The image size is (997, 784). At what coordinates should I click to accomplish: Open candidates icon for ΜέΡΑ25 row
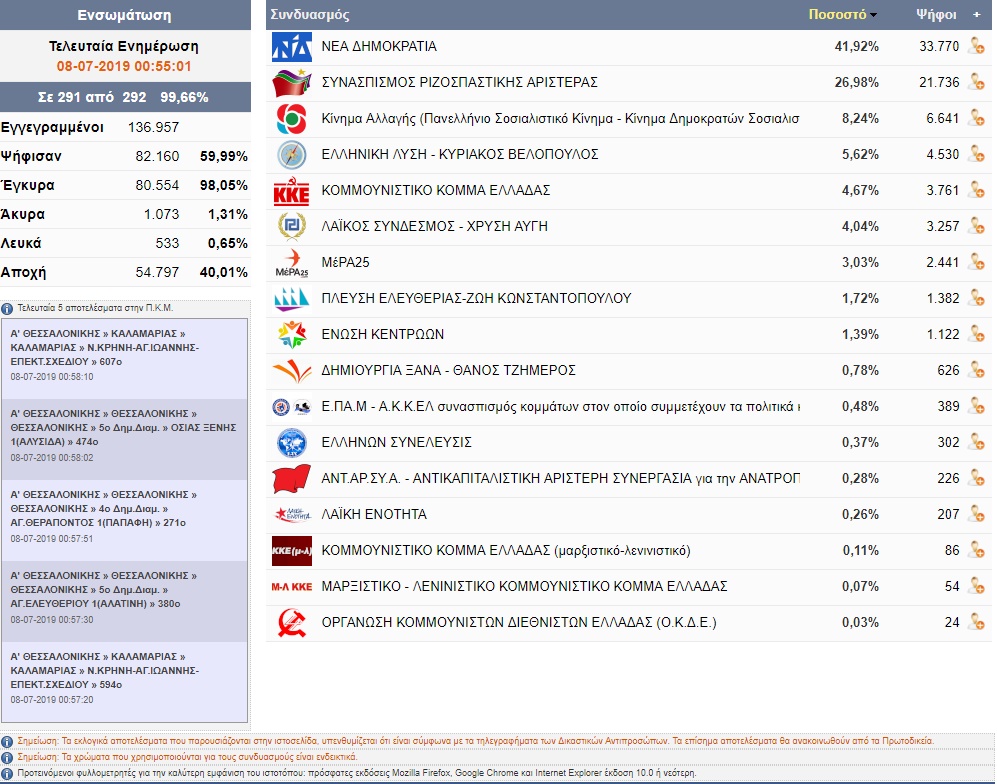tap(977, 262)
